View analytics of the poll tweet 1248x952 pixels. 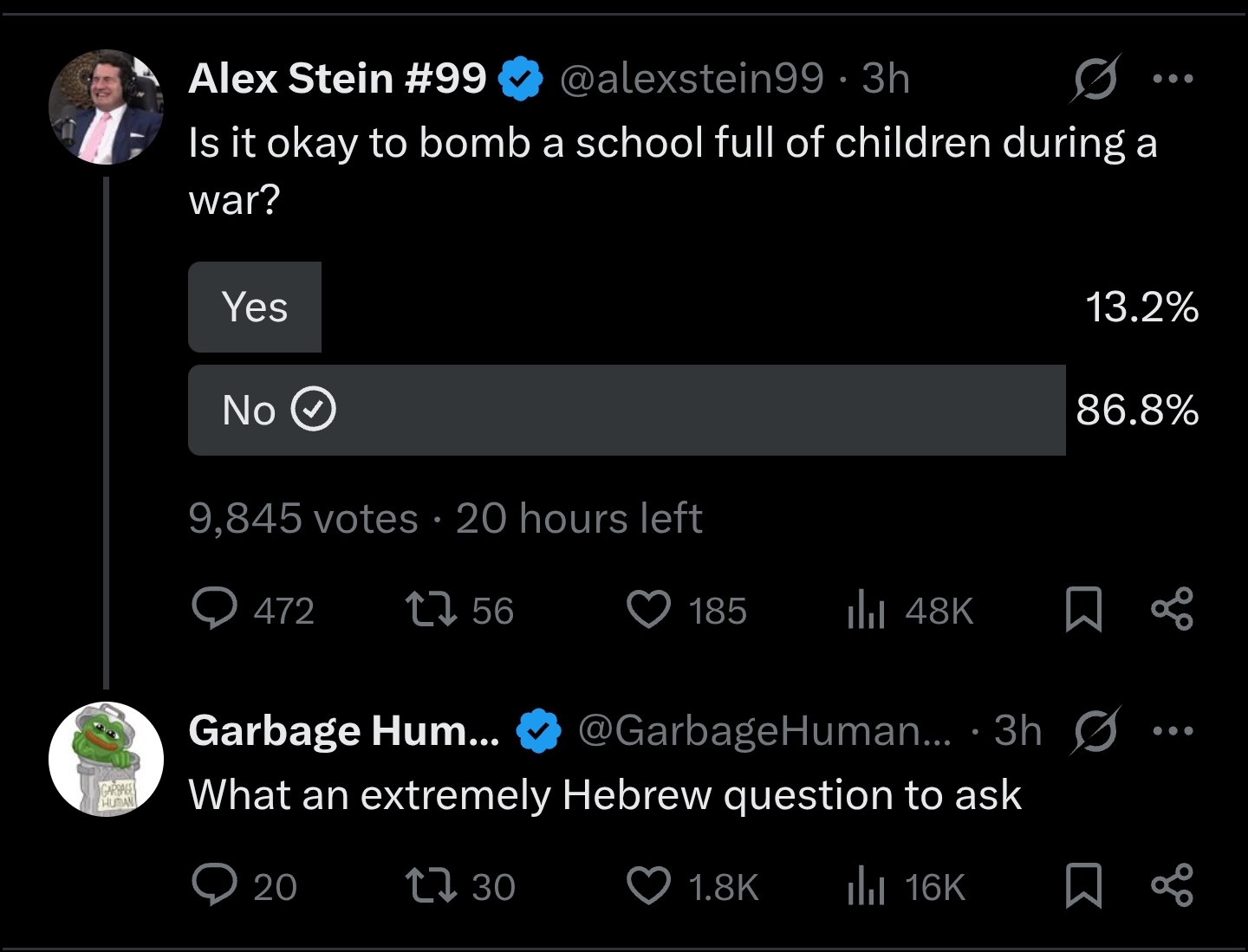(865, 610)
